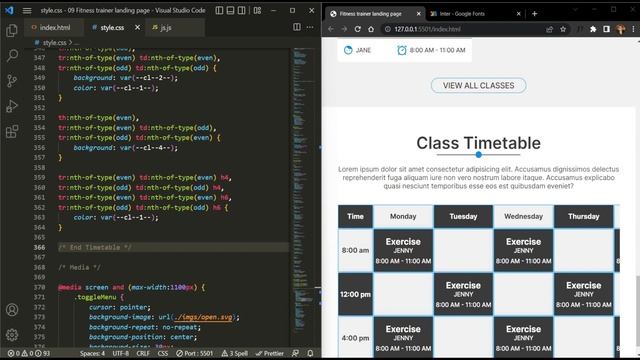Open the Source Control view
The image size is (640, 360).
pos(12,81)
